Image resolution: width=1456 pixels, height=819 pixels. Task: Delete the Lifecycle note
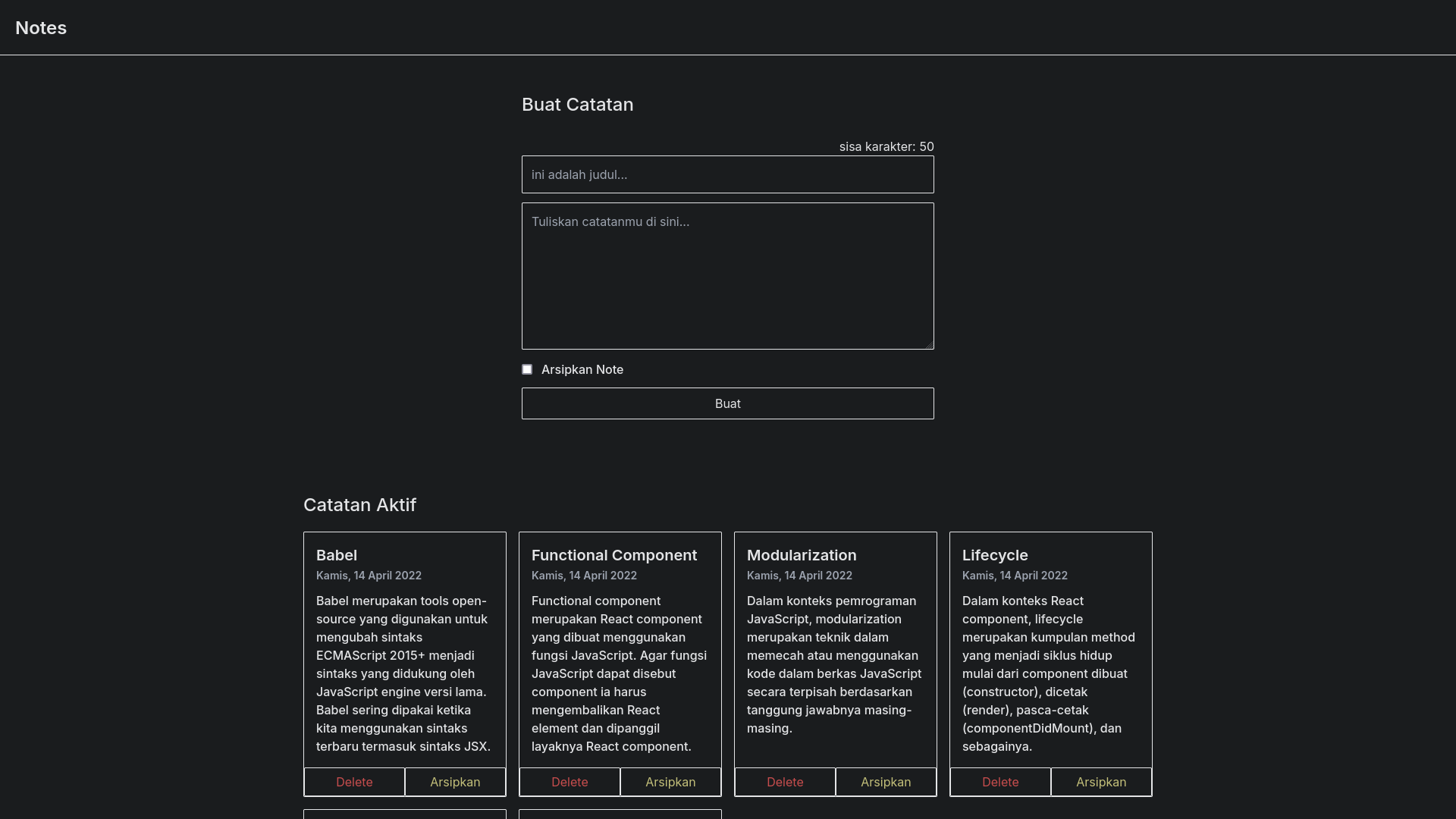pyautogui.click(x=1000, y=782)
